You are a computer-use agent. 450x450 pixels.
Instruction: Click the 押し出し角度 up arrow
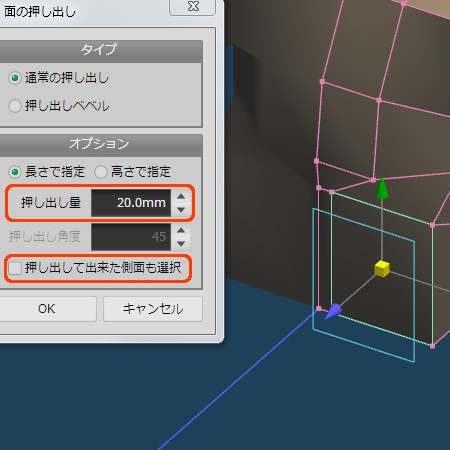(x=181, y=230)
